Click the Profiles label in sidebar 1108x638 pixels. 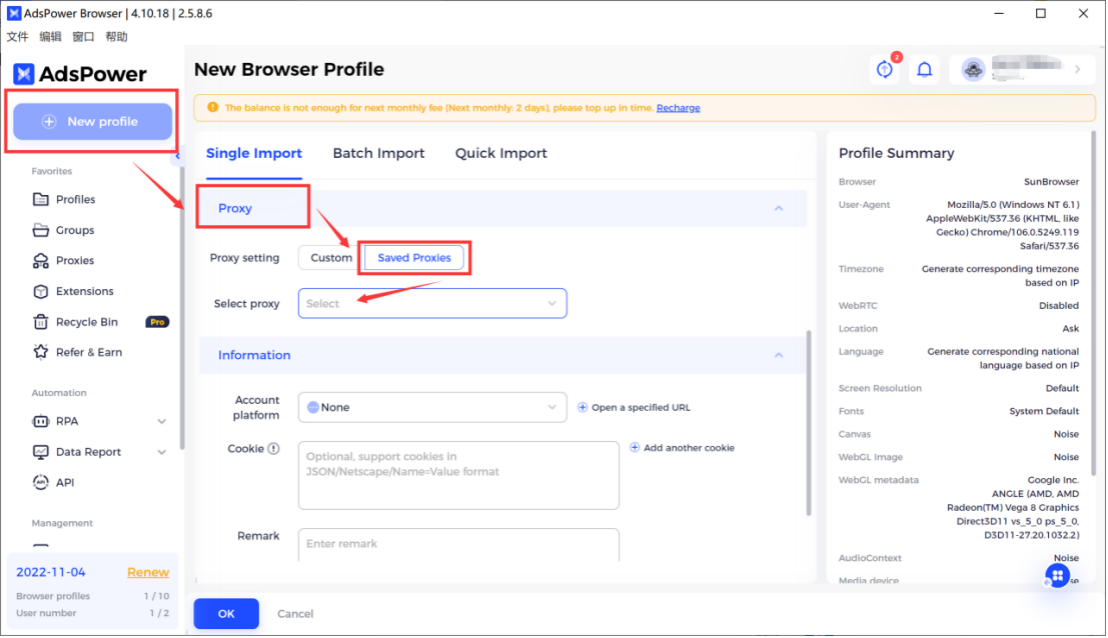point(76,200)
